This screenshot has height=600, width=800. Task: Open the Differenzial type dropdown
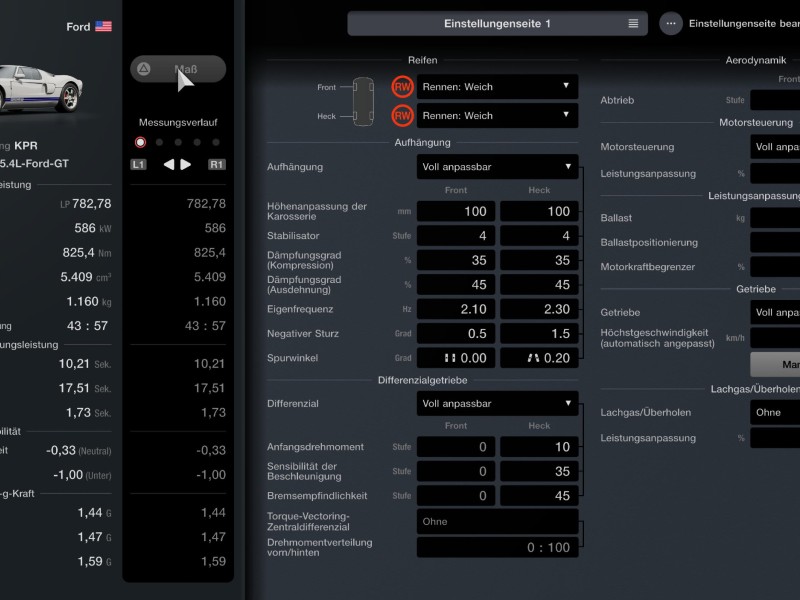[x=497, y=404]
